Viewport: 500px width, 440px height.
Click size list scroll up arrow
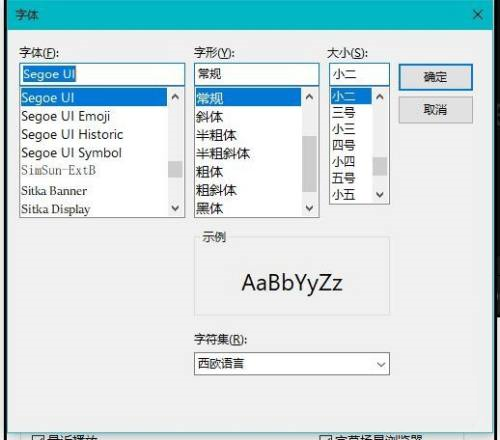(380, 97)
